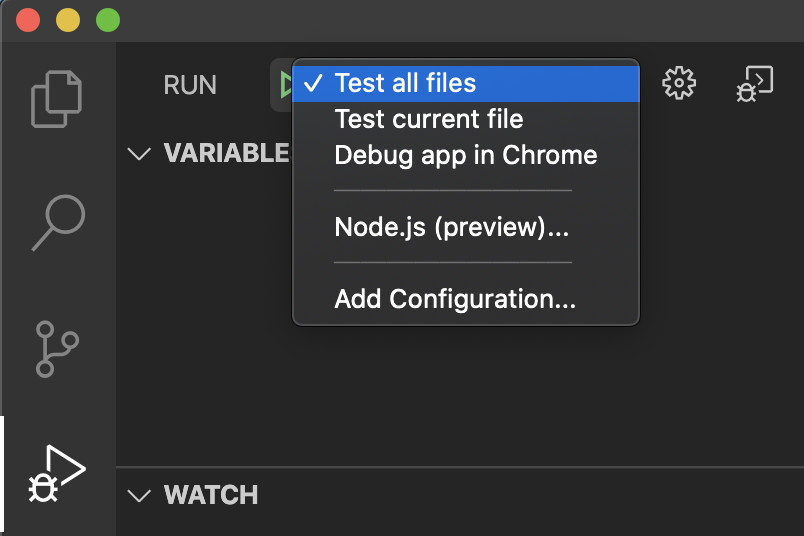This screenshot has width=804, height=536.
Task: Click the VARIABLES section header label
Action: (225, 153)
